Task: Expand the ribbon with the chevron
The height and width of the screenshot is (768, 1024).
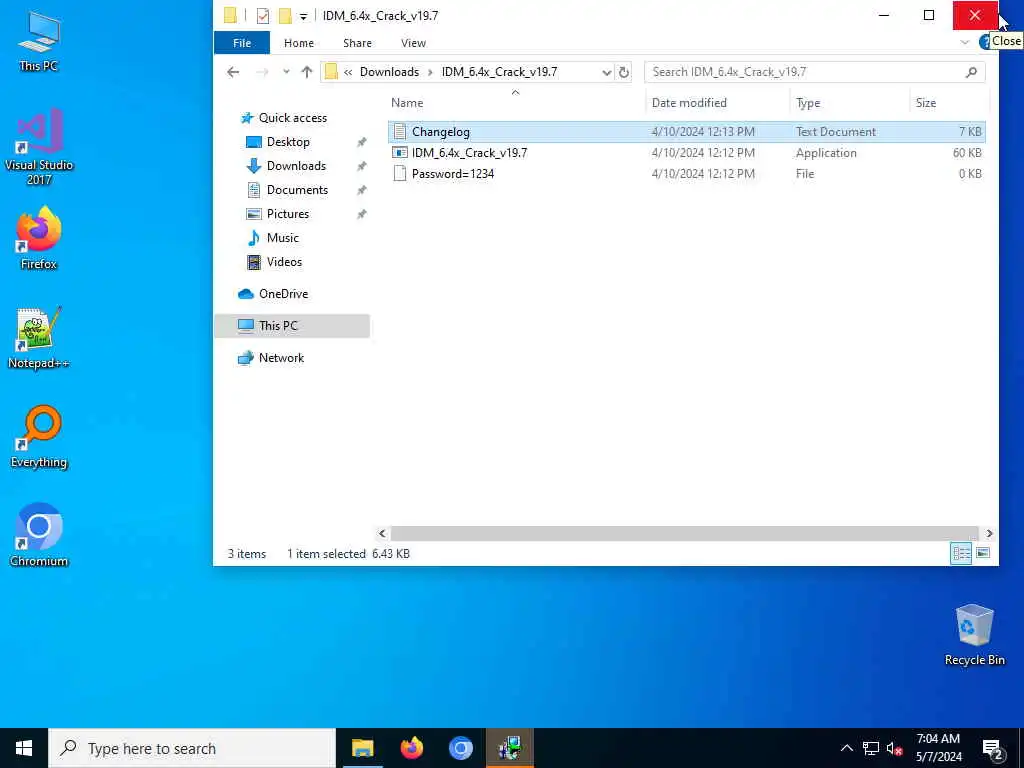Action: point(965,42)
